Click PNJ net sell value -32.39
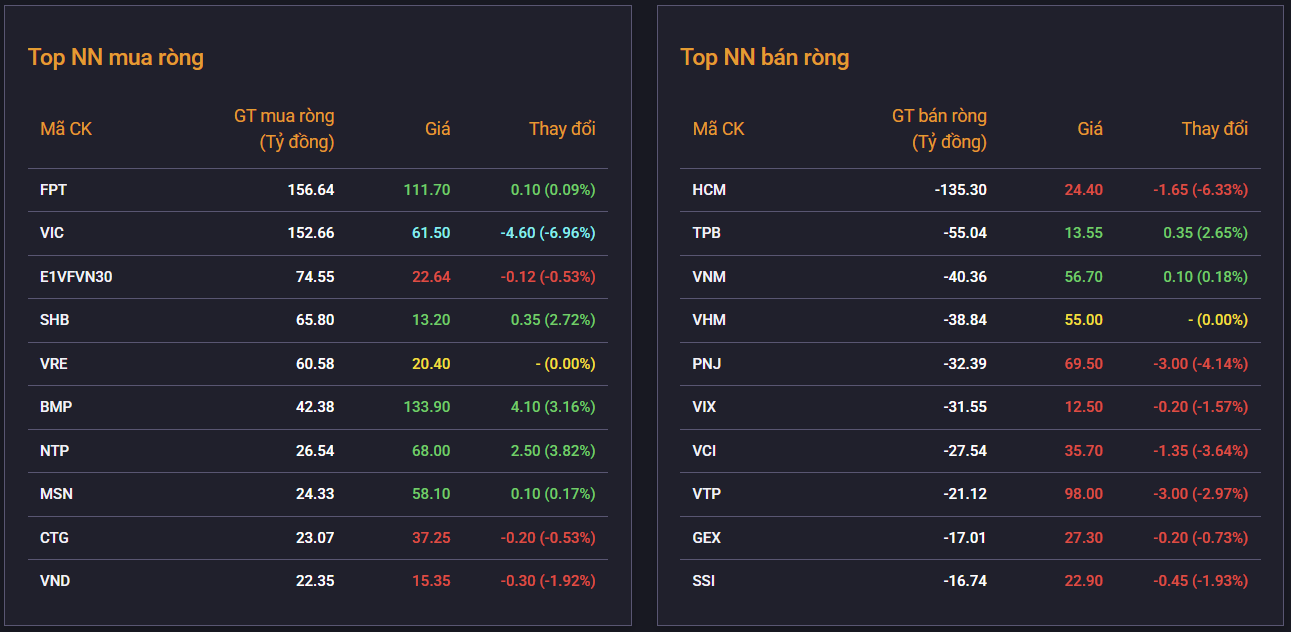1291x632 pixels. [965, 364]
